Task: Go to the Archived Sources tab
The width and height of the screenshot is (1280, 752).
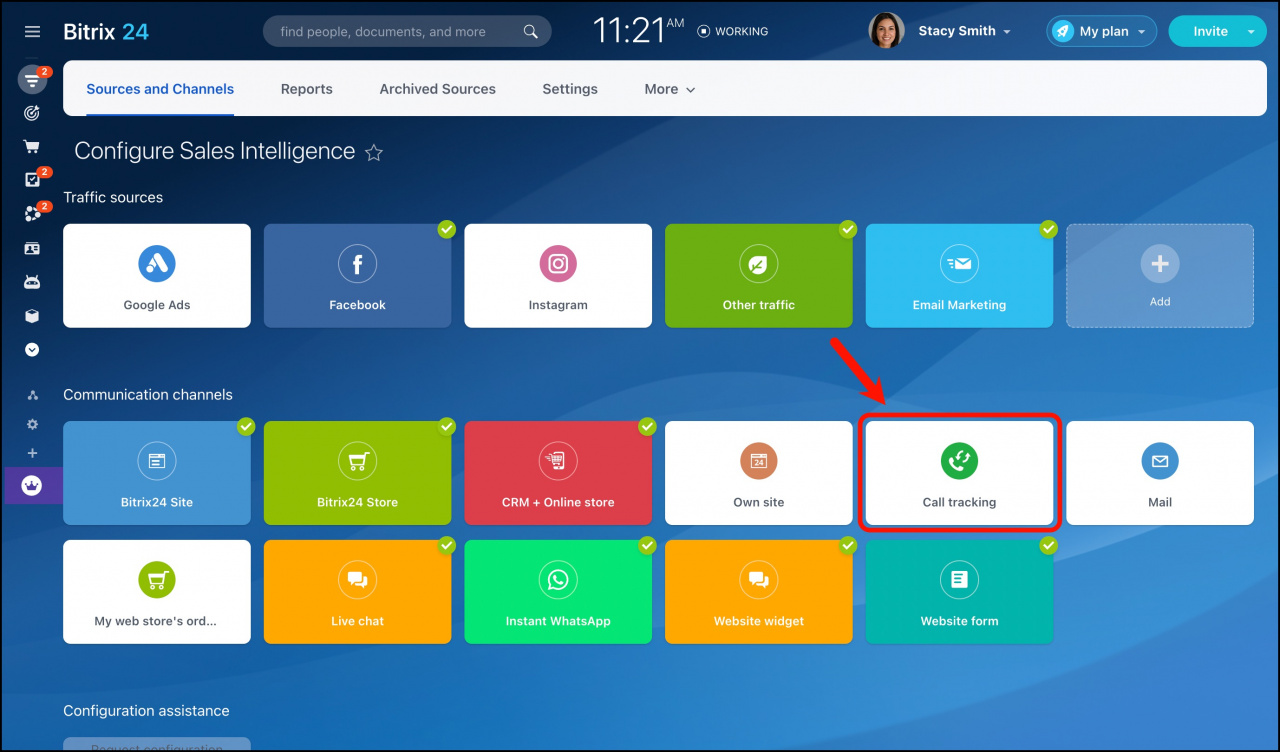Action: point(438,89)
